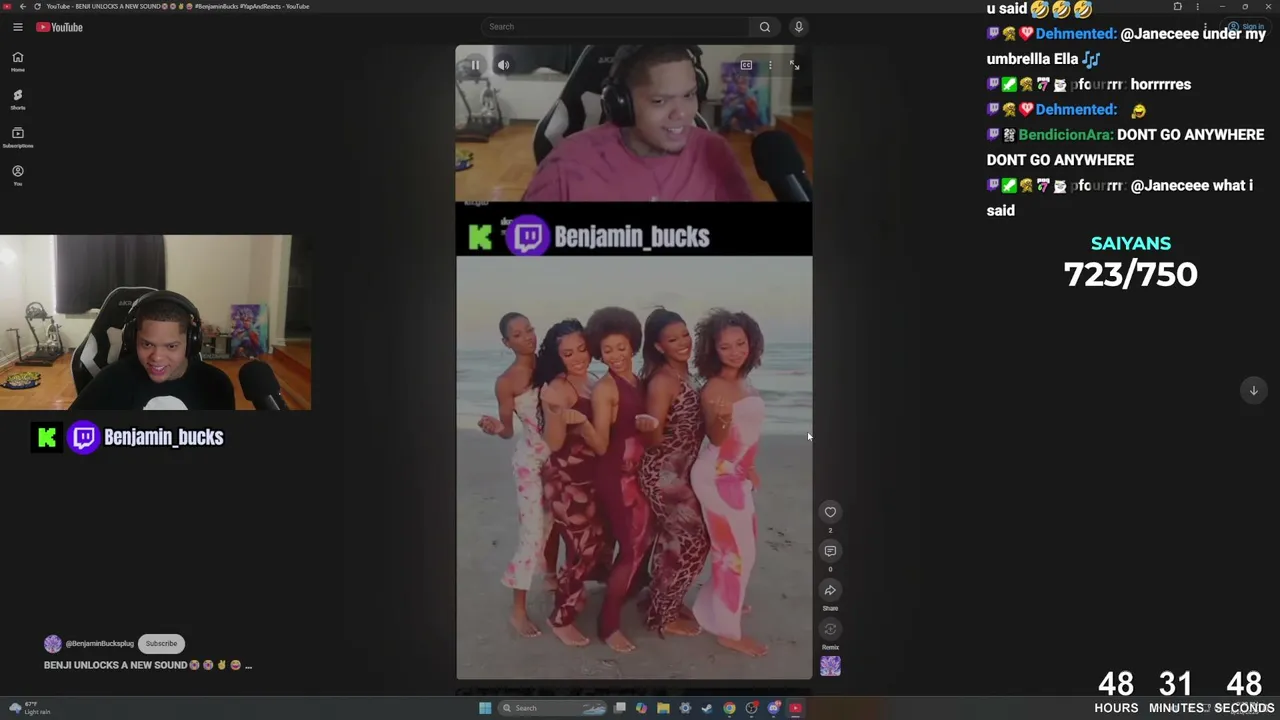
Task: Go back with the browser back arrow
Action: (23, 6)
